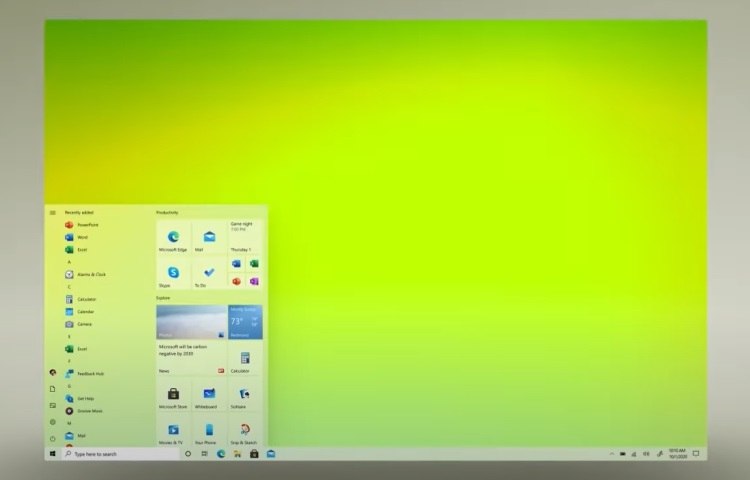Click the small Word tile in Productivity
This screenshot has width=750, height=480.
tap(236, 264)
